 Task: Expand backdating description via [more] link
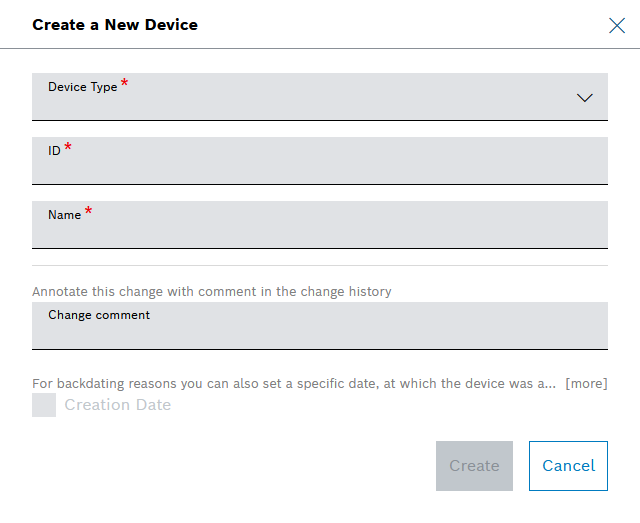click(586, 384)
